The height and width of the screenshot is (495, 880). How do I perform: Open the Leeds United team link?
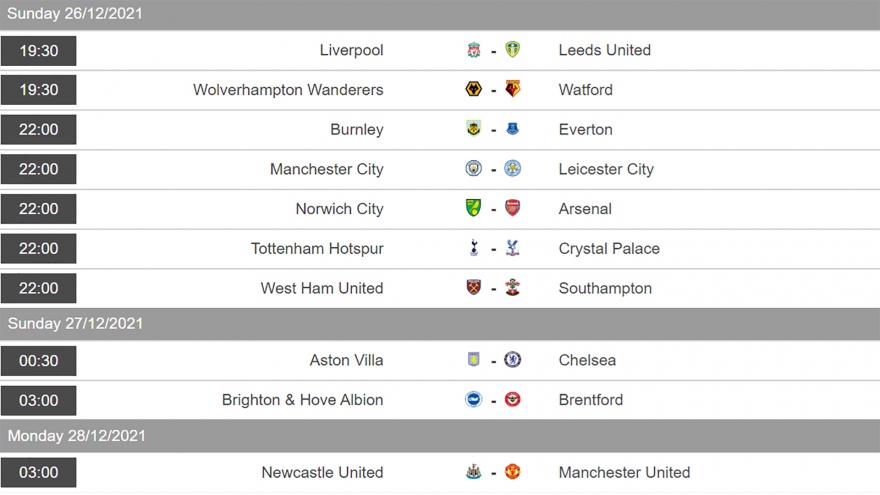pos(604,50)
